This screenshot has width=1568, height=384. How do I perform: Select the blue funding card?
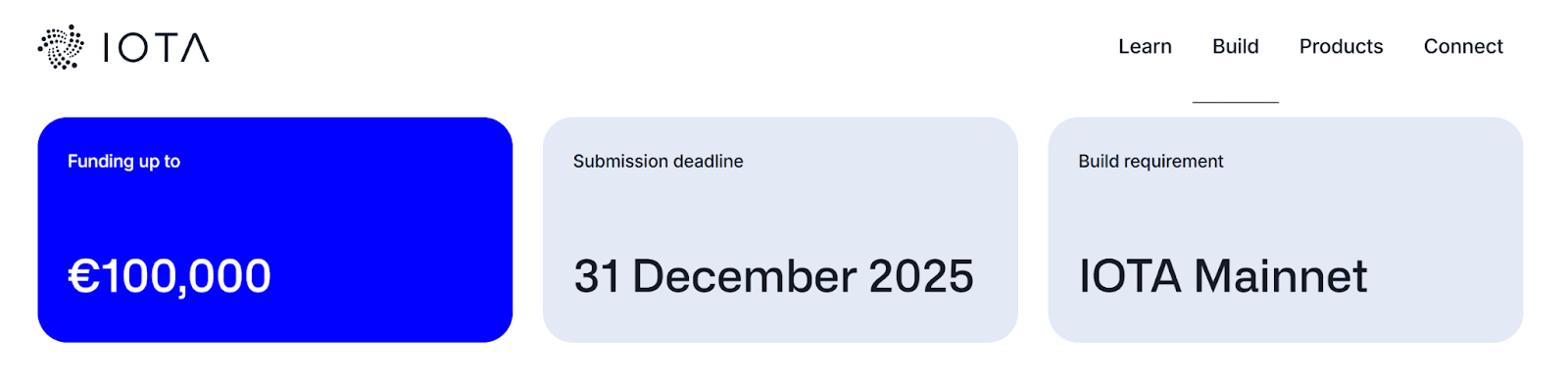click(275, 230)
